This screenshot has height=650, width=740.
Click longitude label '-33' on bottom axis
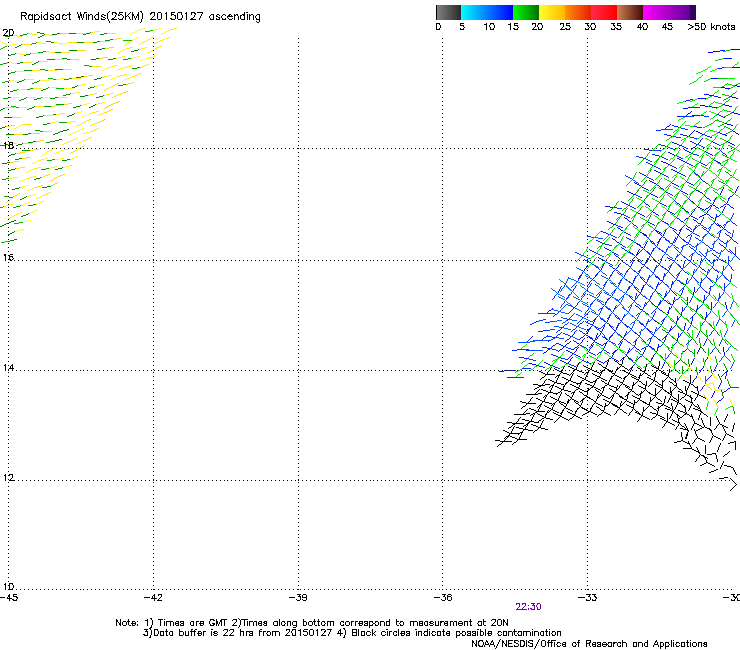(588, 598)
